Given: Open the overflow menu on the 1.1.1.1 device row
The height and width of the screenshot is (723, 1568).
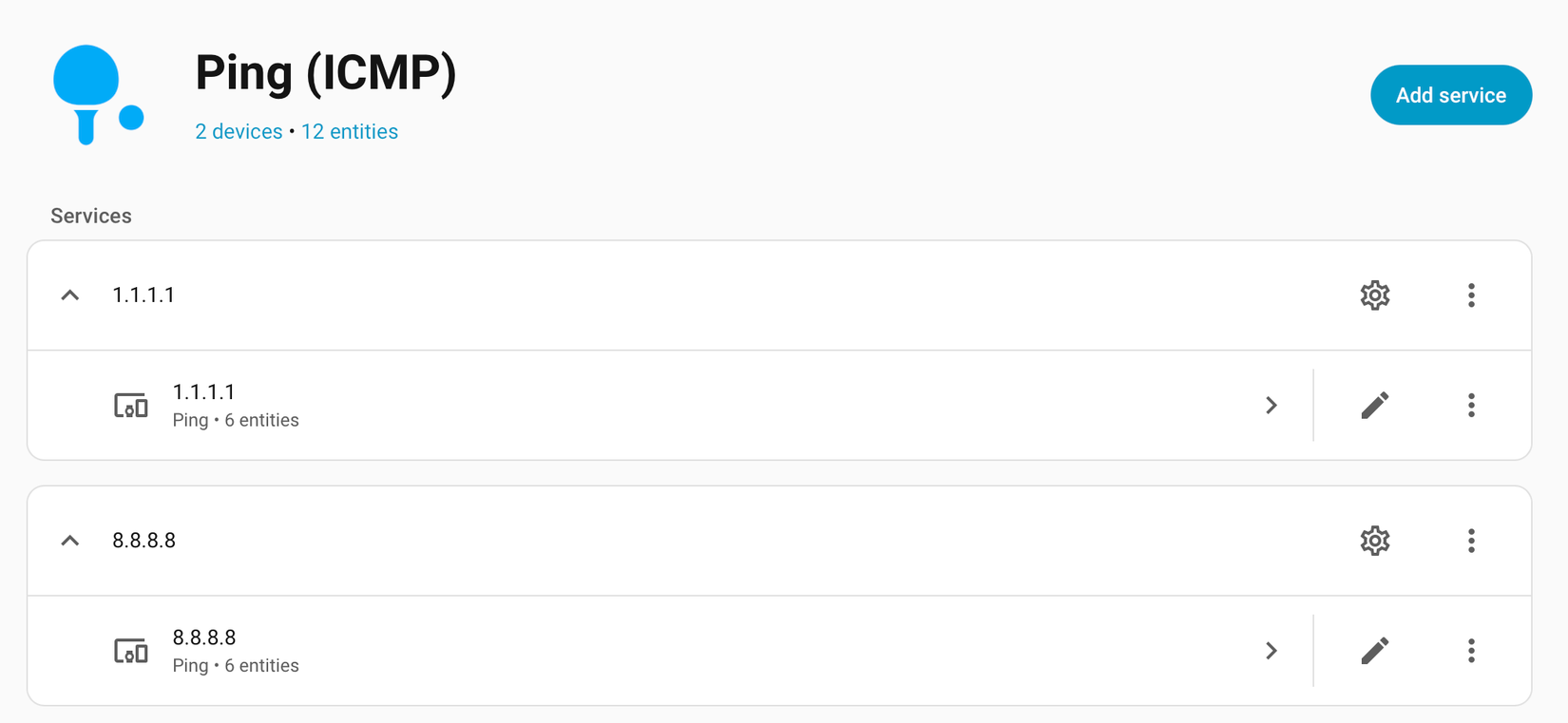Looking at the screenshot, I should click(x=1471, y=405).
